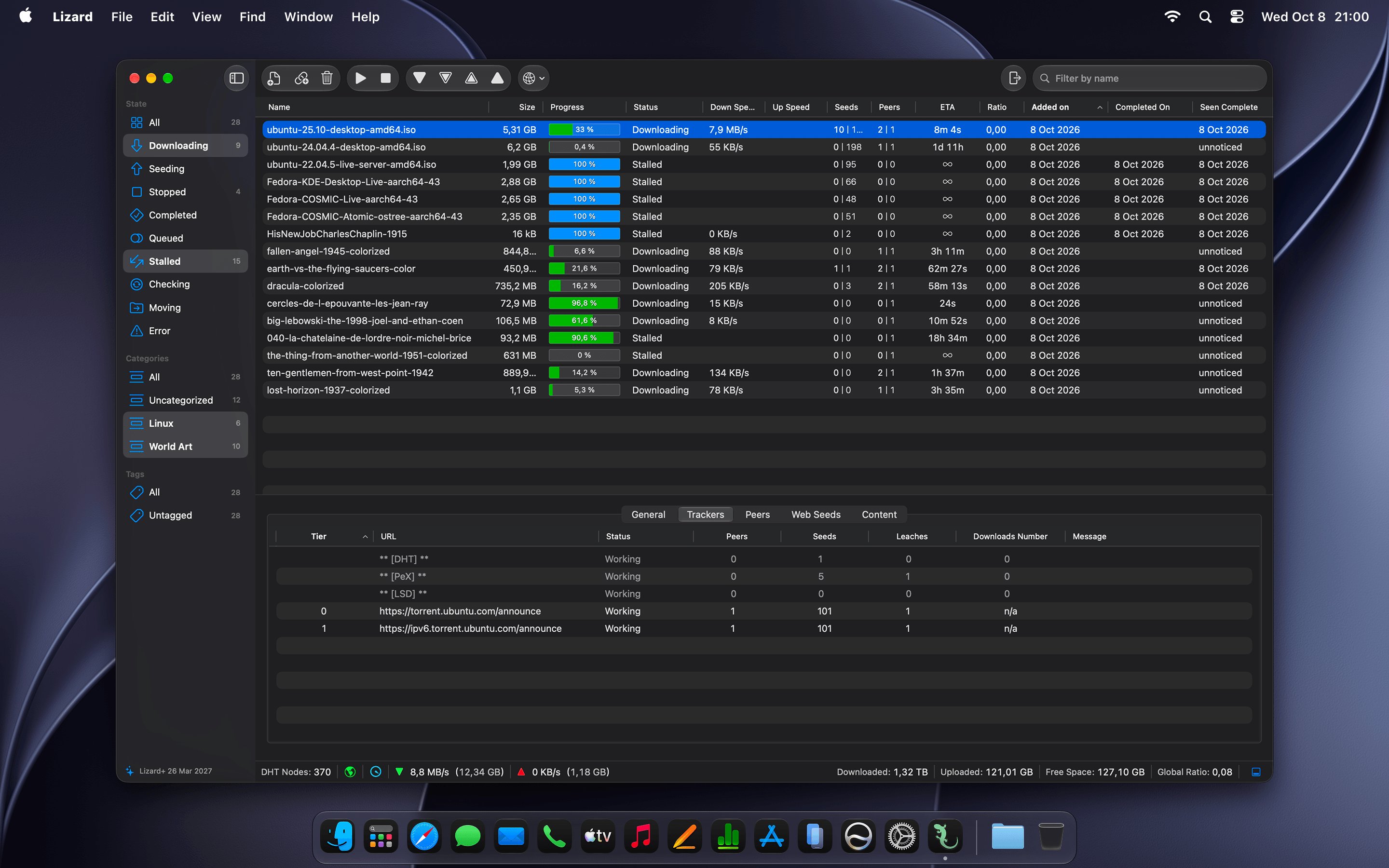The height and width of the screenshot is (868, 1389).
Task: Switch to the General tab
Action: click(x=648, y=515)
